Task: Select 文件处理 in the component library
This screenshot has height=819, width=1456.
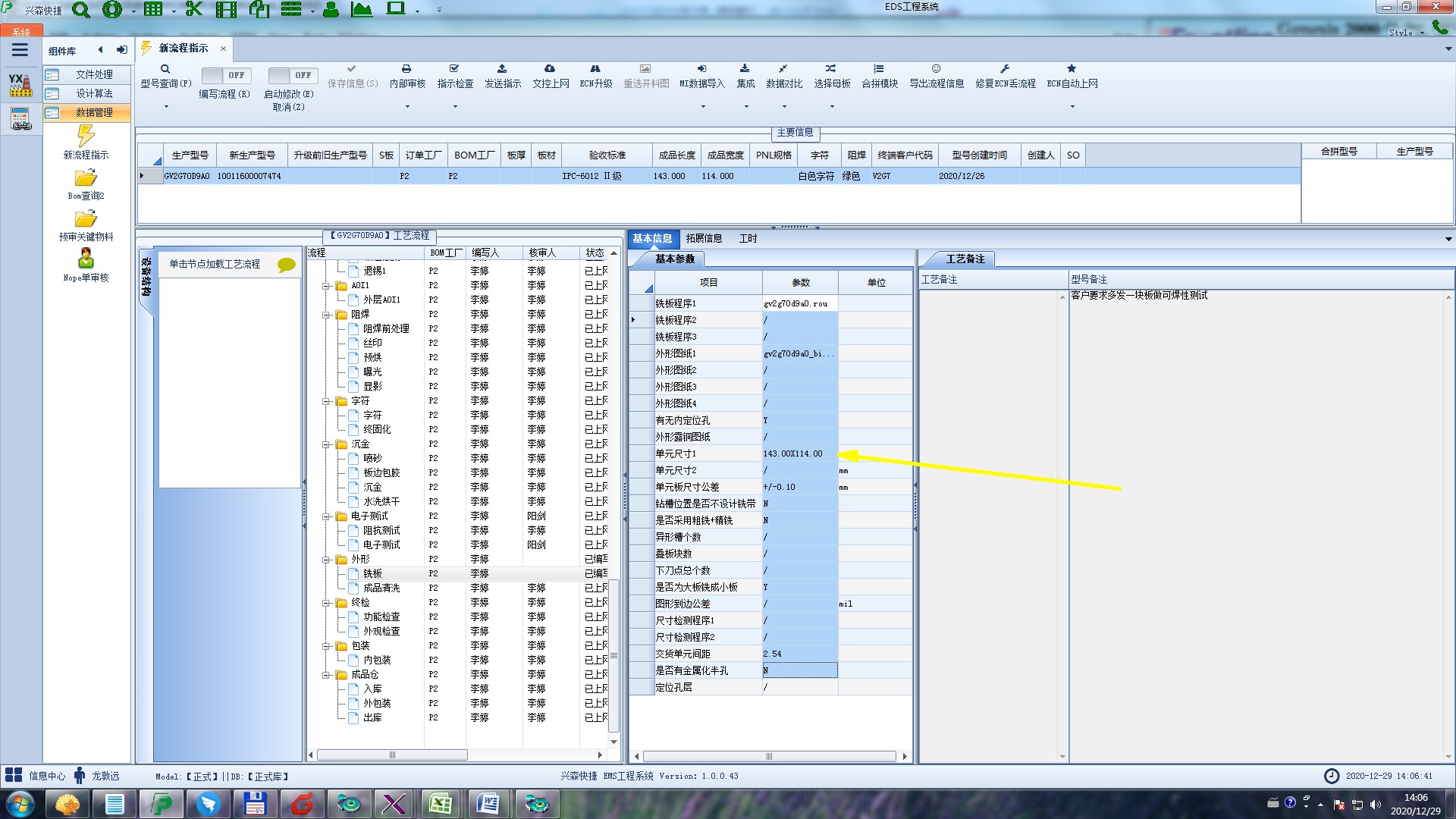Action: 93,74
